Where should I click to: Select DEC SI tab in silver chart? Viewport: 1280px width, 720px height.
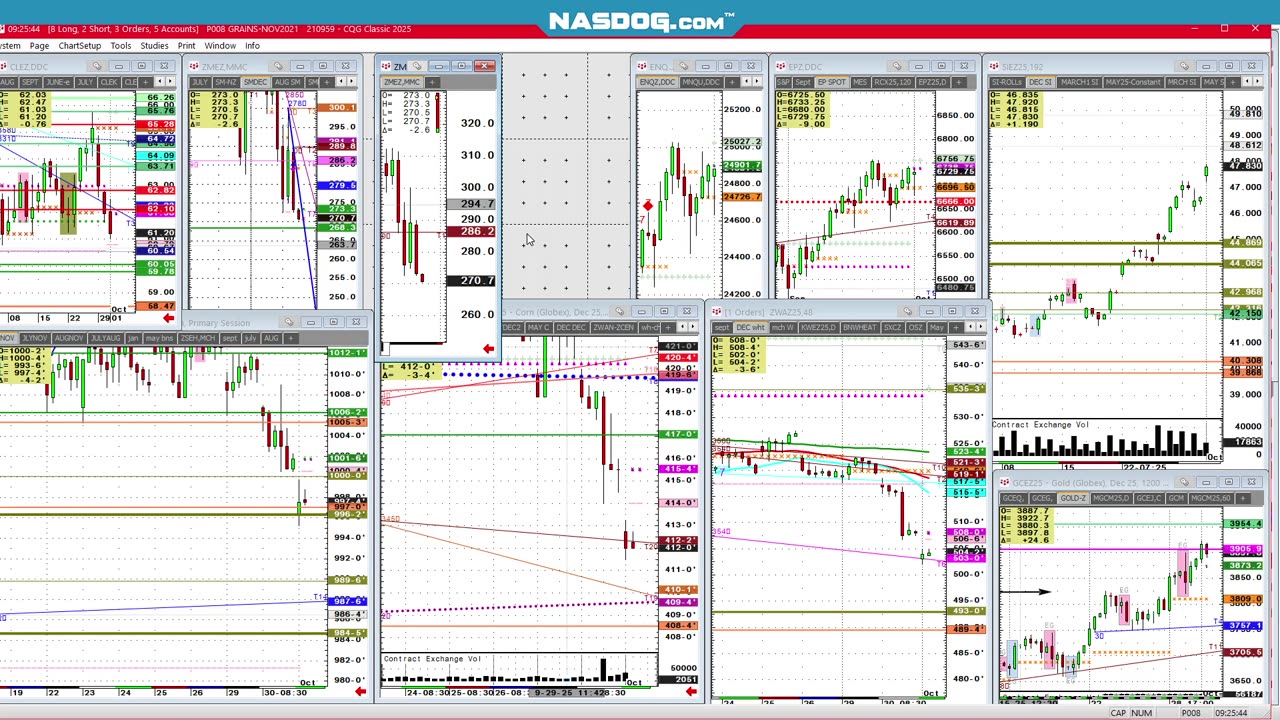coord(1041,82)
